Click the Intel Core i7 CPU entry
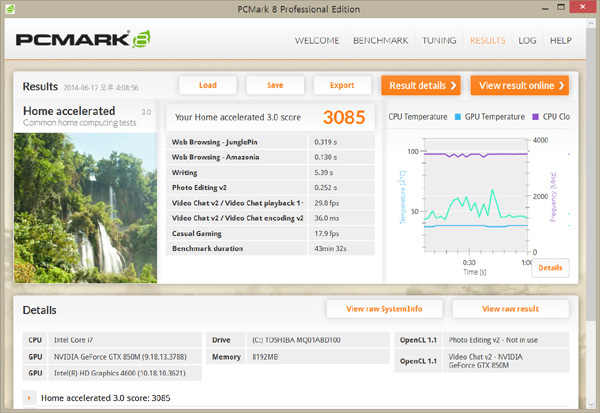The image size is (600, 413). 125,340
